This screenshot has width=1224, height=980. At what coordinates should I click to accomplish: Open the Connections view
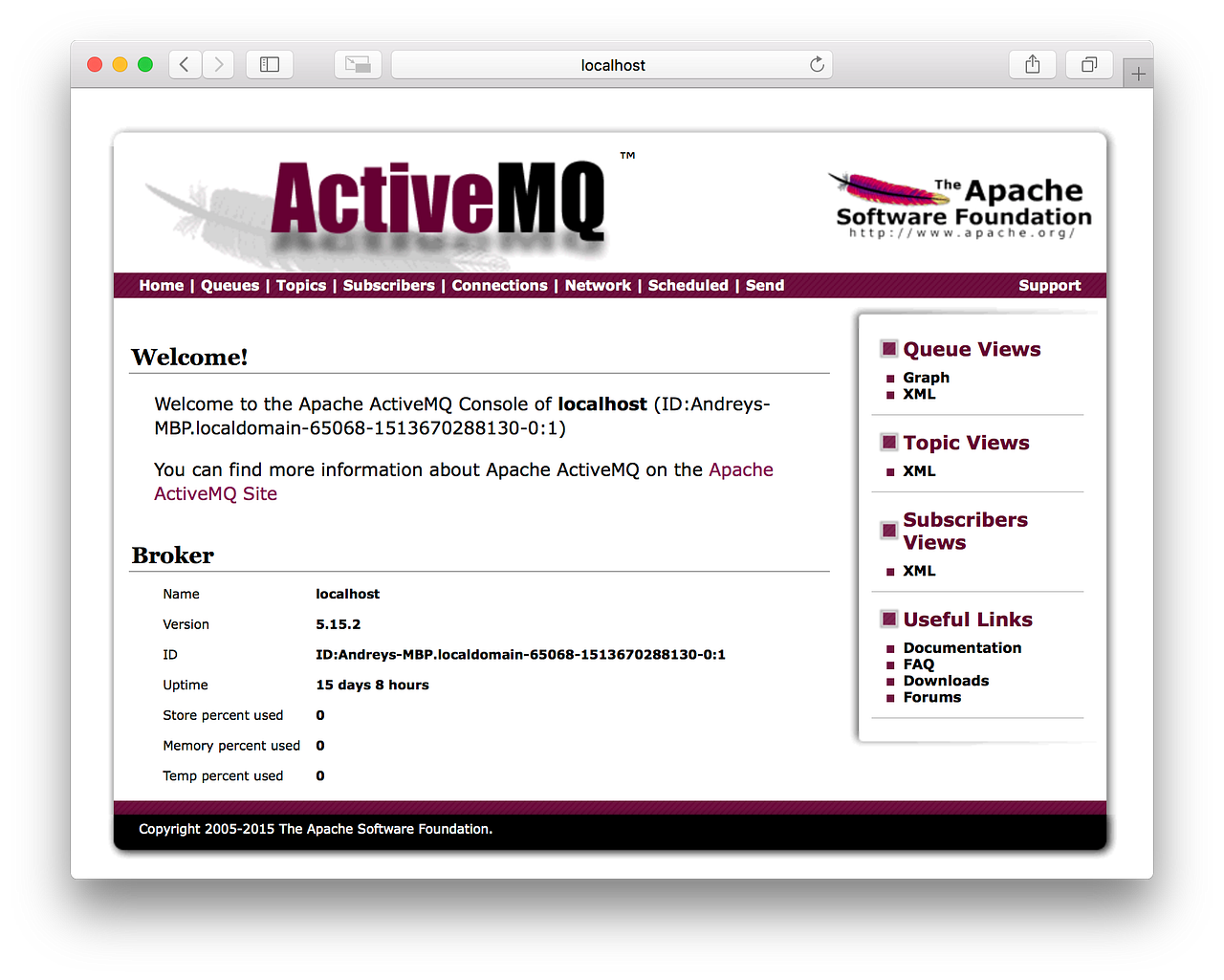499,285
